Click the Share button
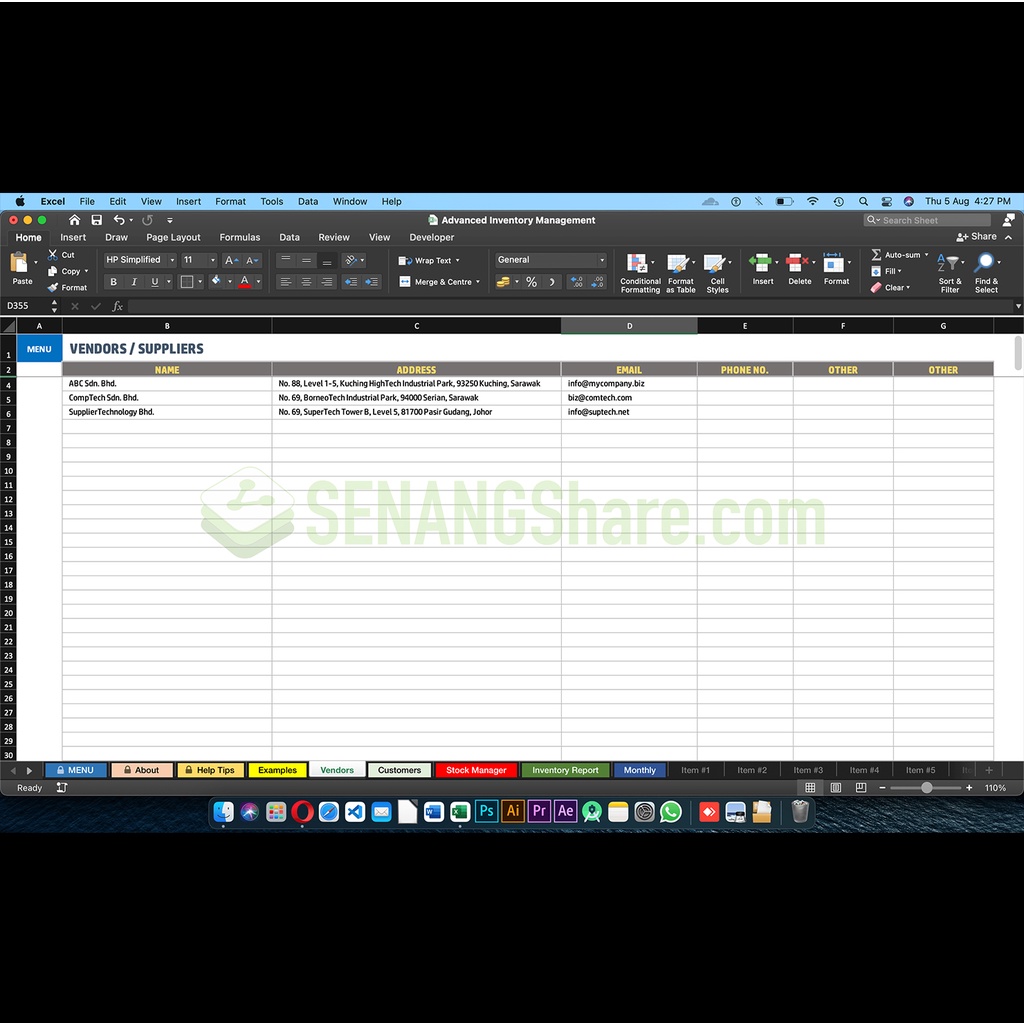Image resolution: width=1024 pixels, height=1024 pixels. (x=977, y=237)
